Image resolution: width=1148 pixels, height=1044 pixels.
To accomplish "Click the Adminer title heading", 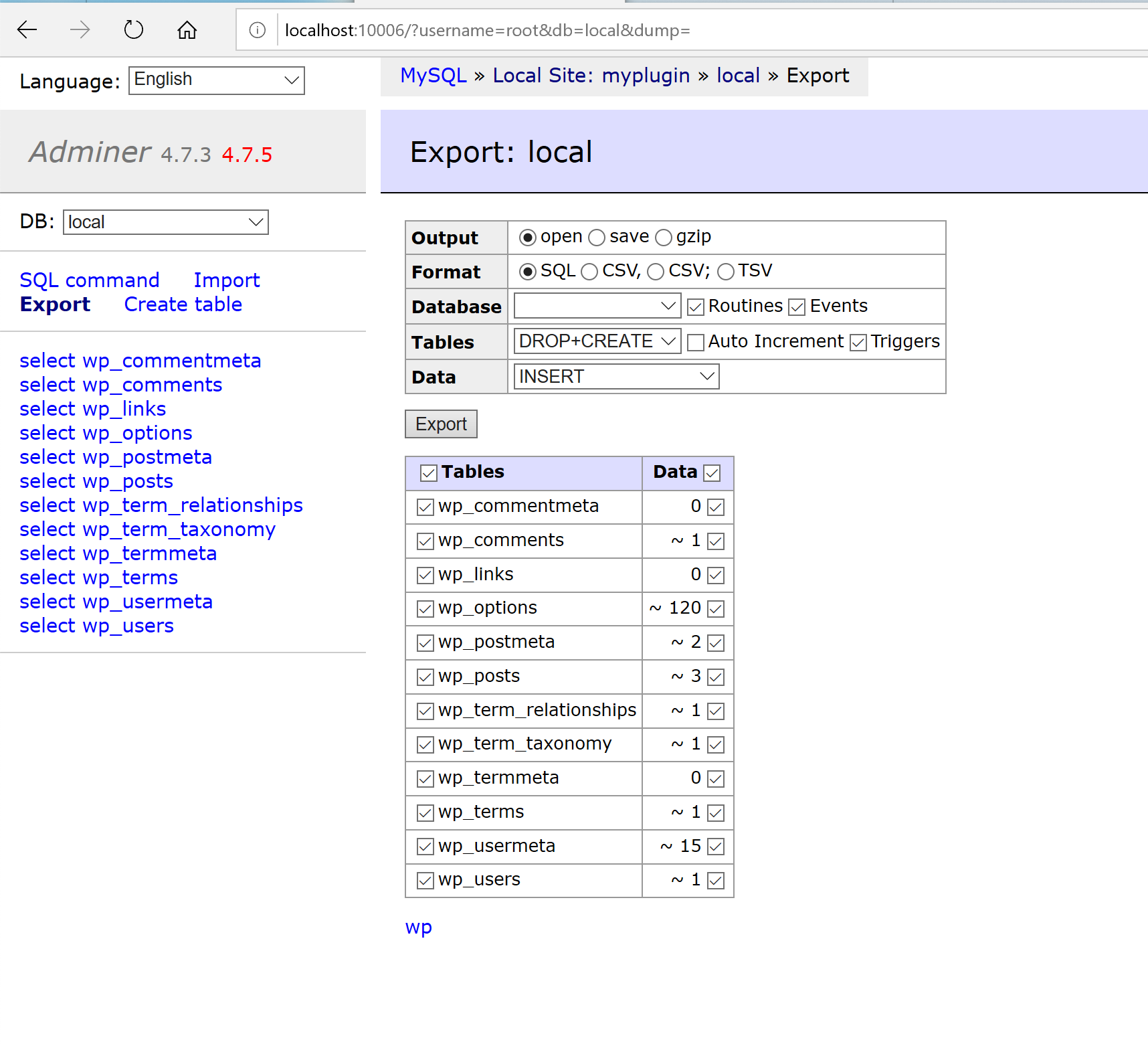I will coord(90,152).
